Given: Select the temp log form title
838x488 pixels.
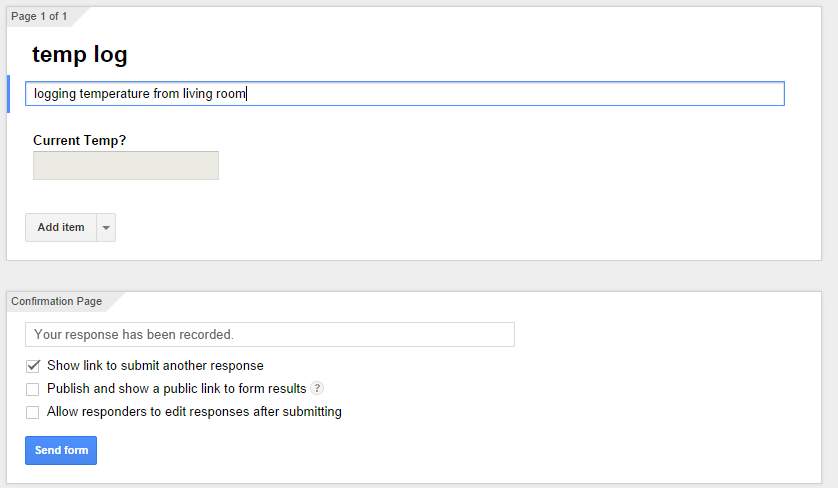Looking at the screenshot, I should [x=80, y=55].
